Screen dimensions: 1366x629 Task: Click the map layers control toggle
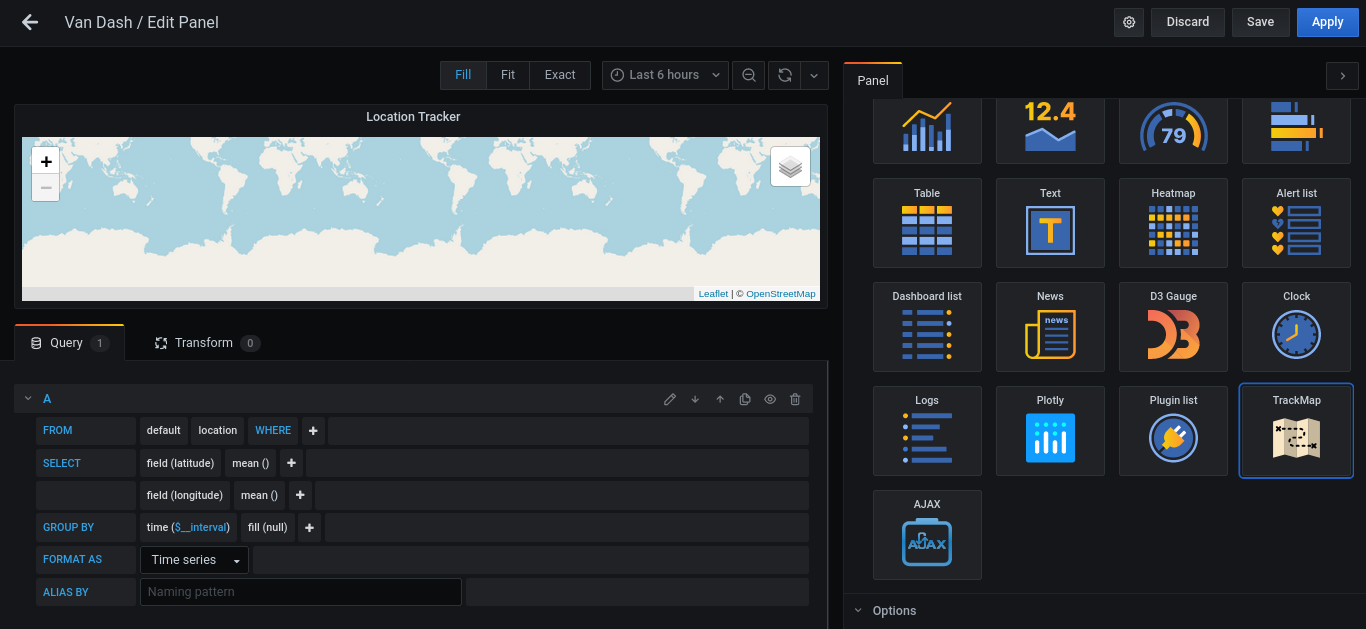click(790, 166)
